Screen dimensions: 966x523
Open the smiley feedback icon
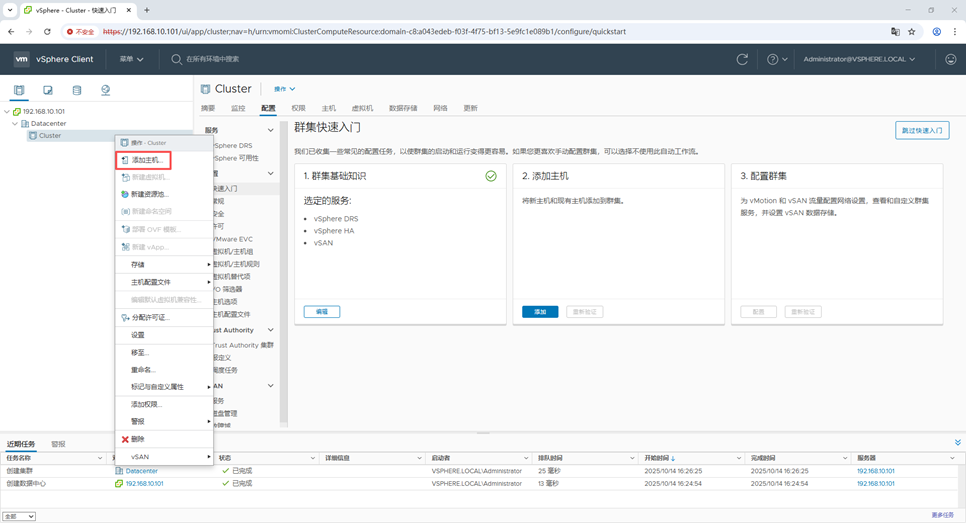[x=950, y=59]
